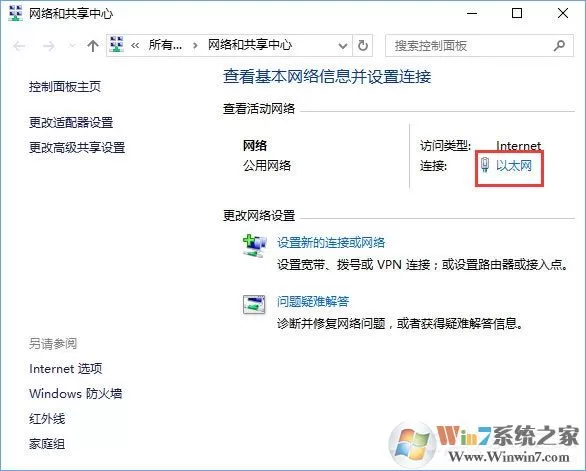Expand the address bar history dropdown
The width and height of the screenshot is (586, 471).
(342, 46)
